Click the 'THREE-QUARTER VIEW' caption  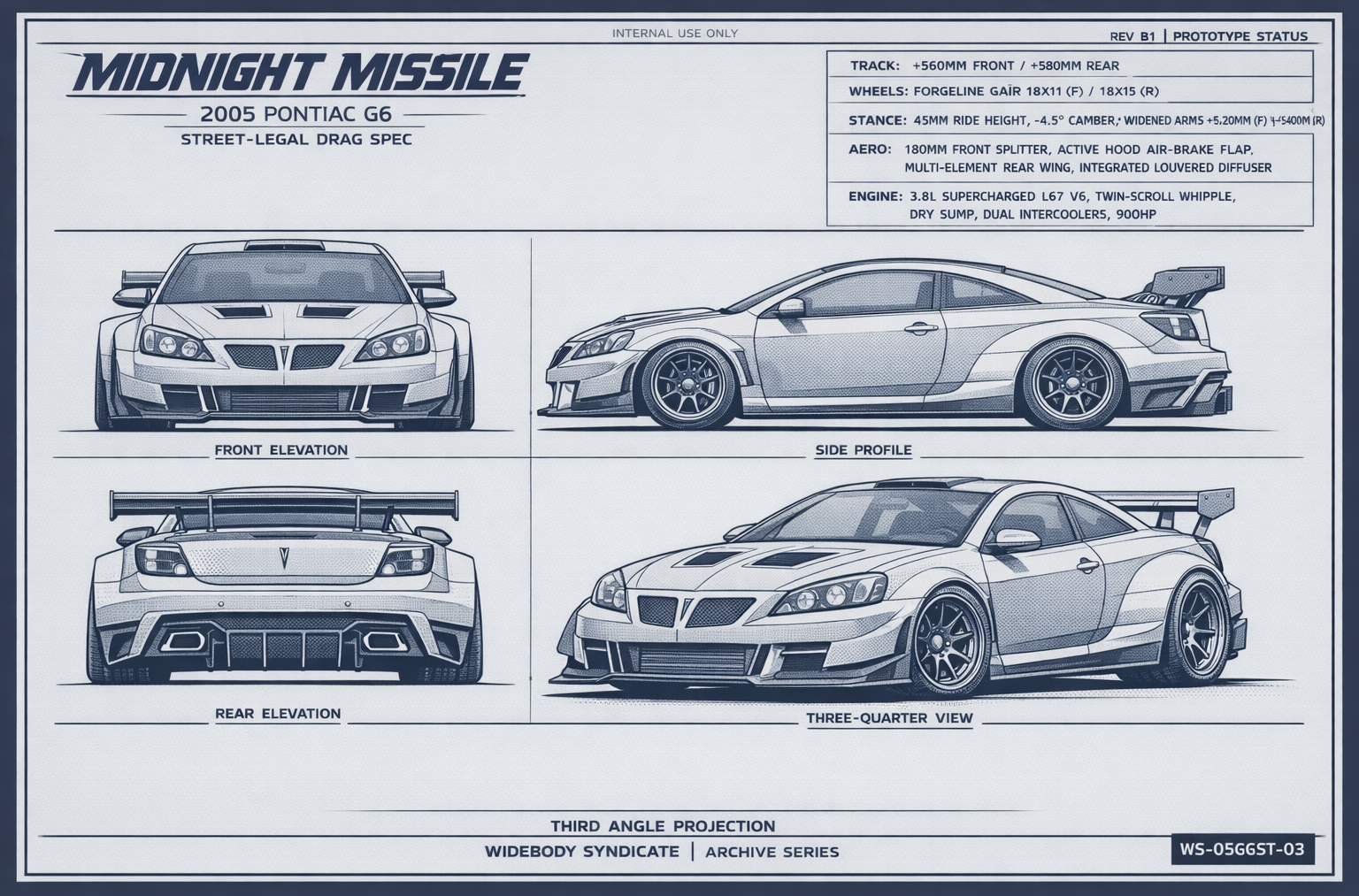click(889, 718)
